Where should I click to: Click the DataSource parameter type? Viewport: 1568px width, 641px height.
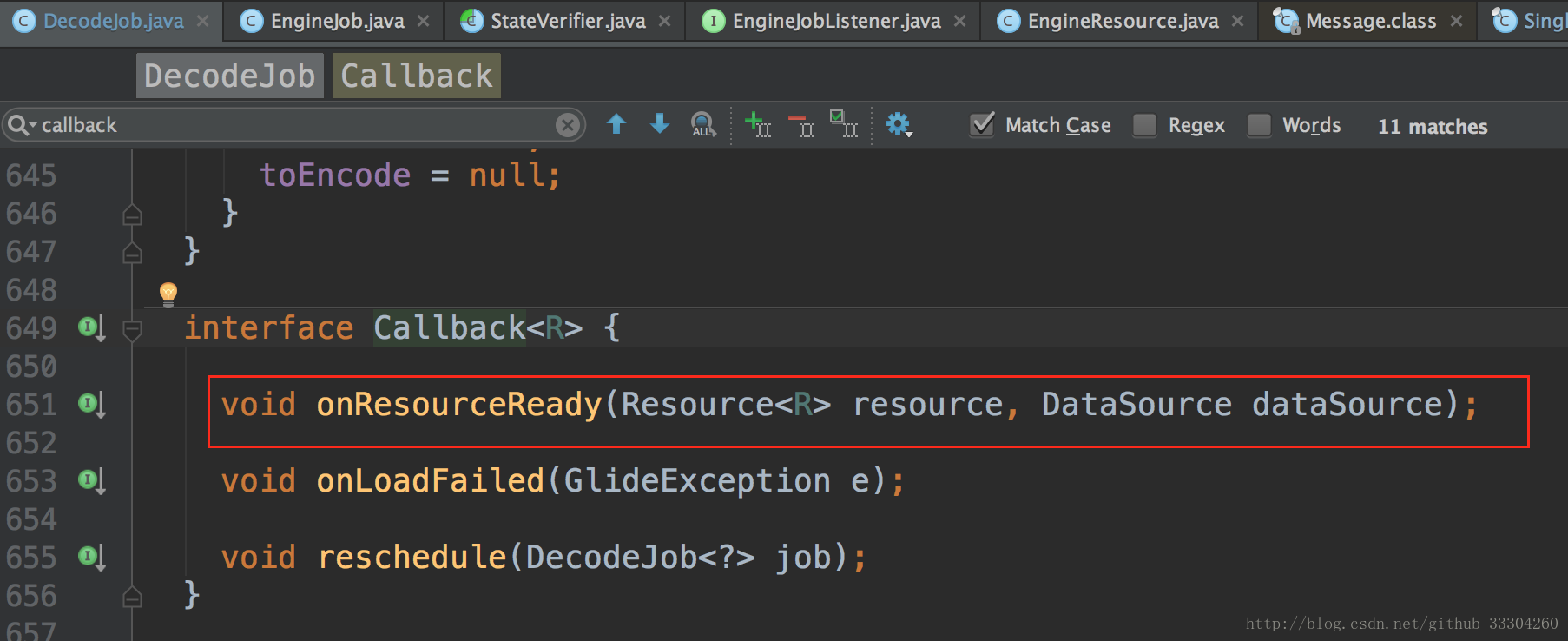point(1136,405)
